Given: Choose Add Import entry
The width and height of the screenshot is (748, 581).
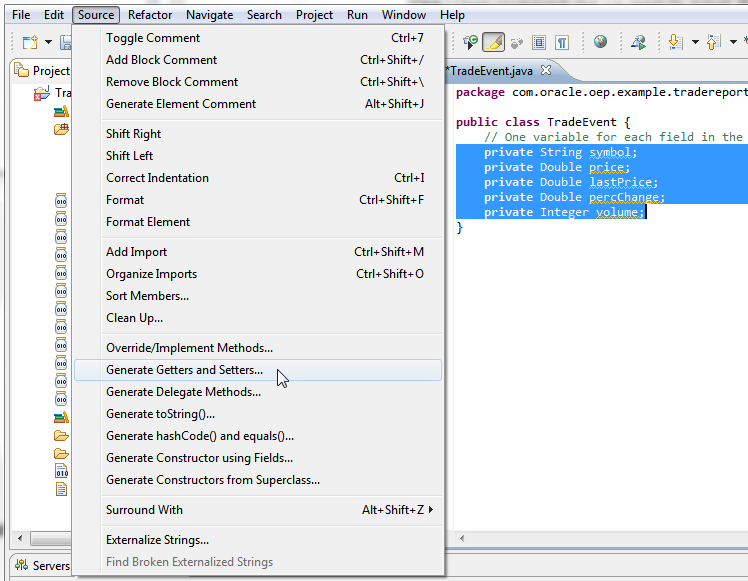Looking at the screenshot, I should (258, 252).
